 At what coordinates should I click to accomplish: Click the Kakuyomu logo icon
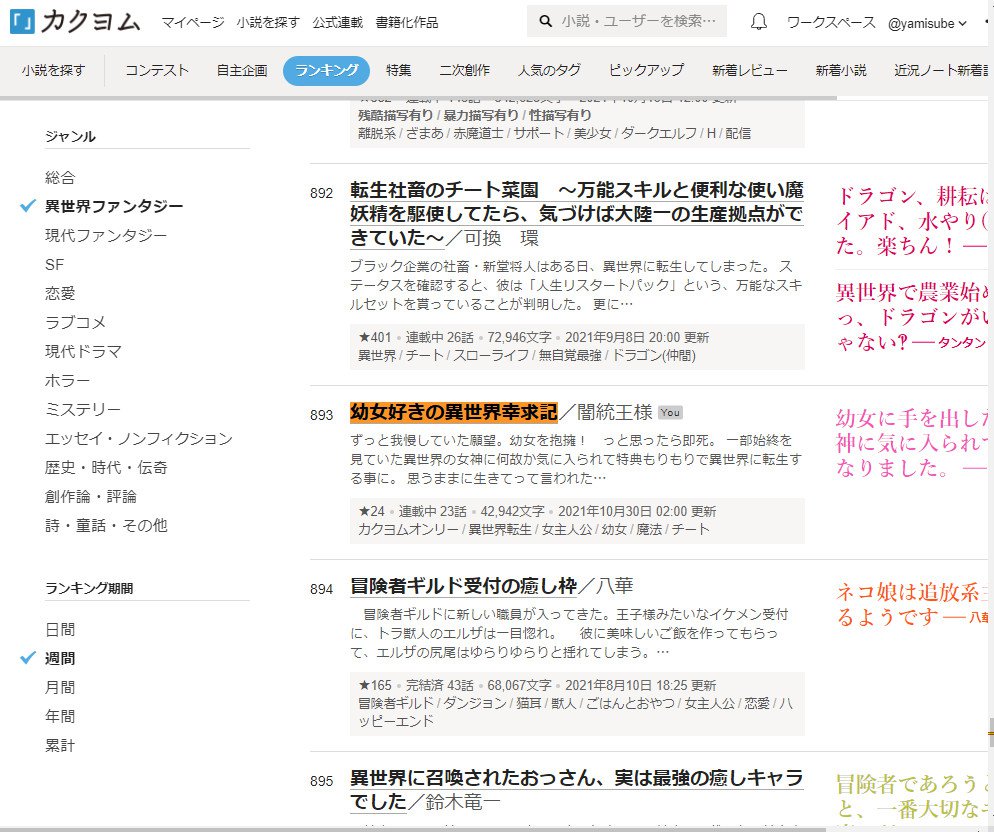point(21,21)
